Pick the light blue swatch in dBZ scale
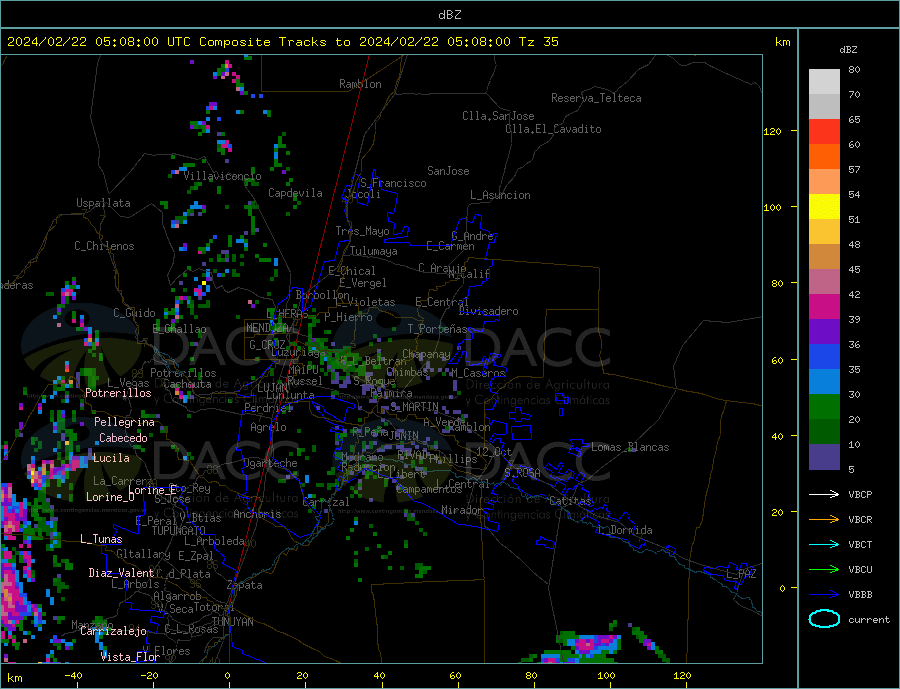 click(824, 382)
